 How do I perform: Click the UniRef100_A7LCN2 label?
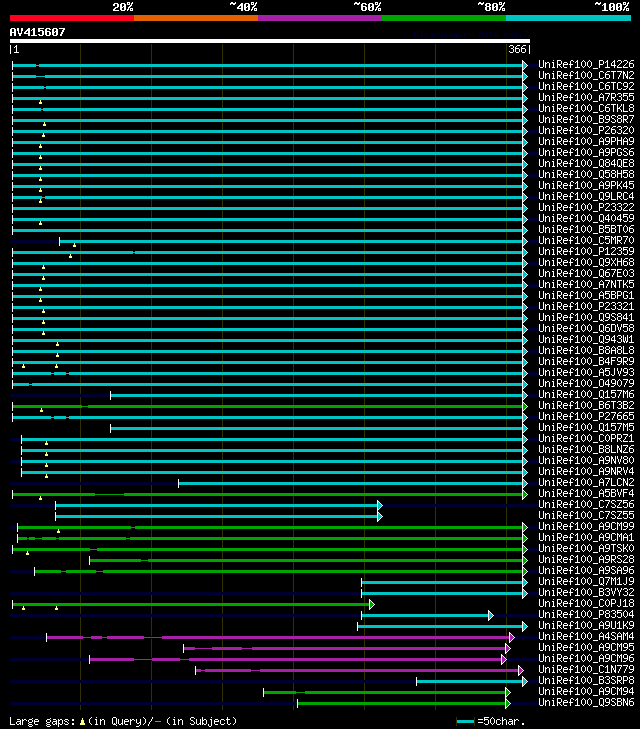[x=586, y=483]
